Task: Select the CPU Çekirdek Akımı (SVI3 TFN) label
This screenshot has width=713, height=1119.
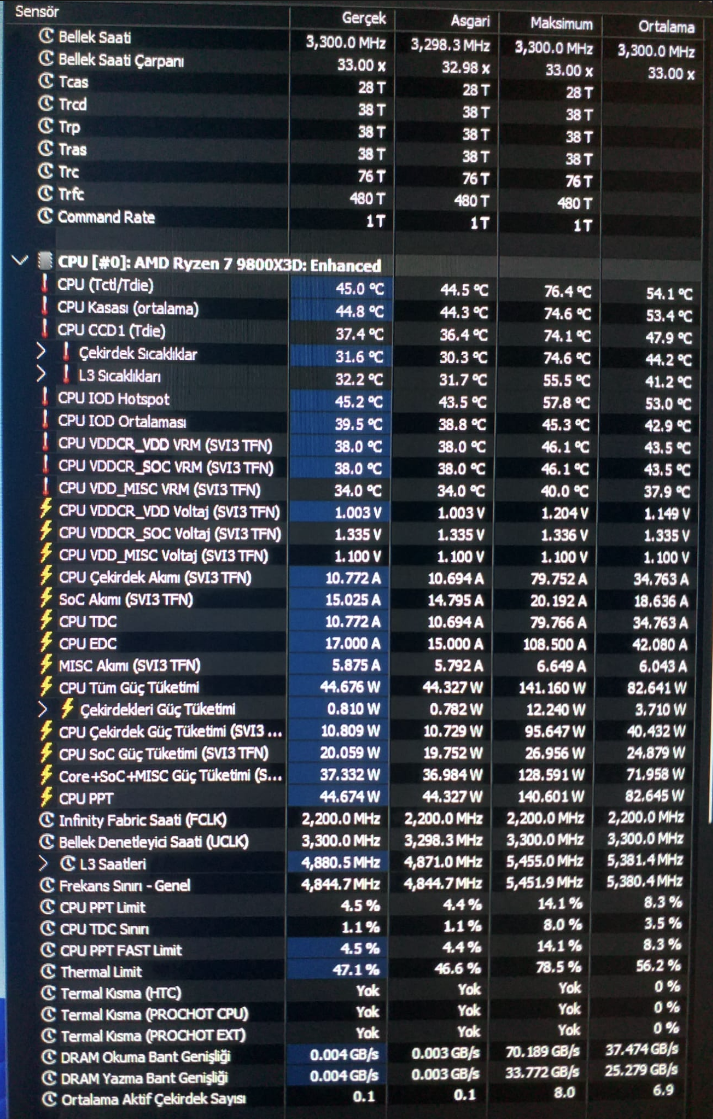Action: (155, 577)
